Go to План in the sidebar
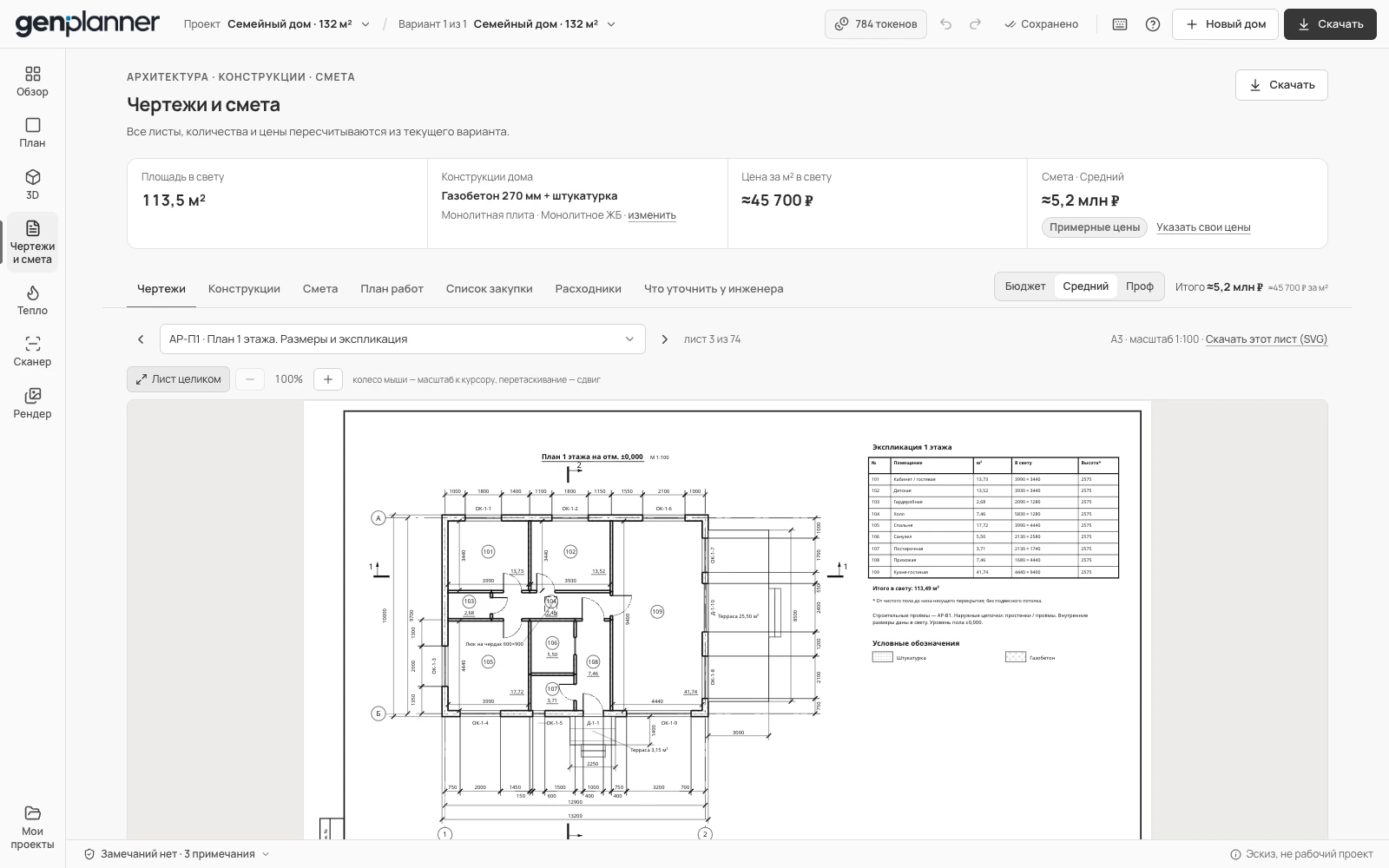 pos(32,133)
